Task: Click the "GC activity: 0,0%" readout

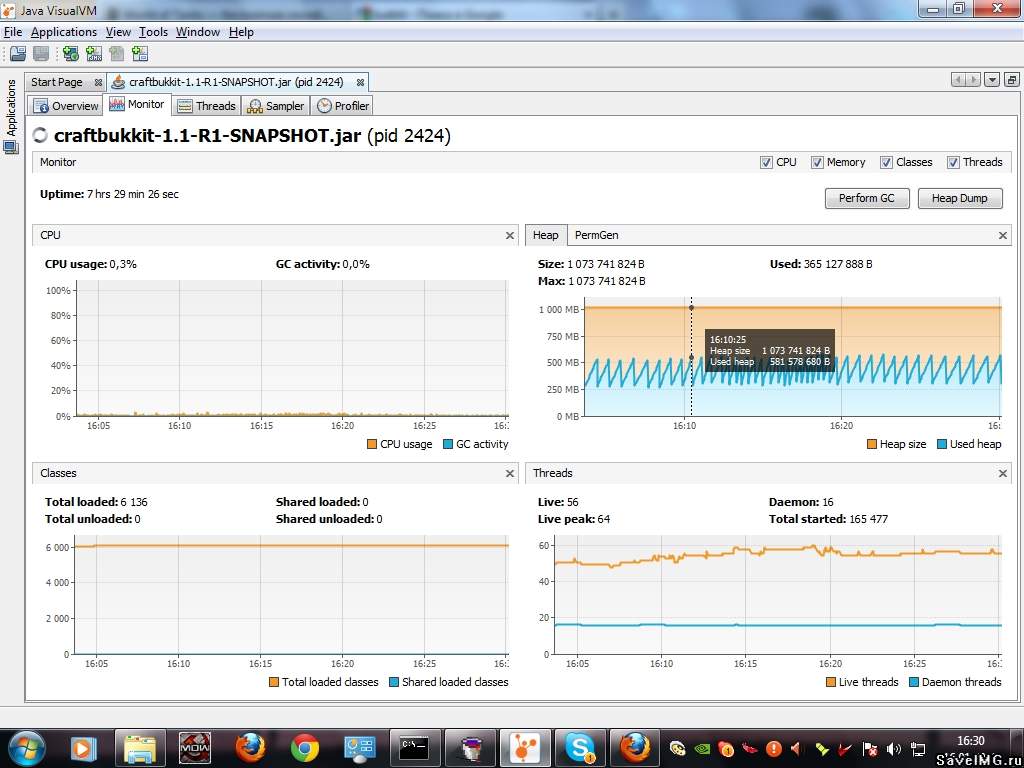Action: click(323, 264)
